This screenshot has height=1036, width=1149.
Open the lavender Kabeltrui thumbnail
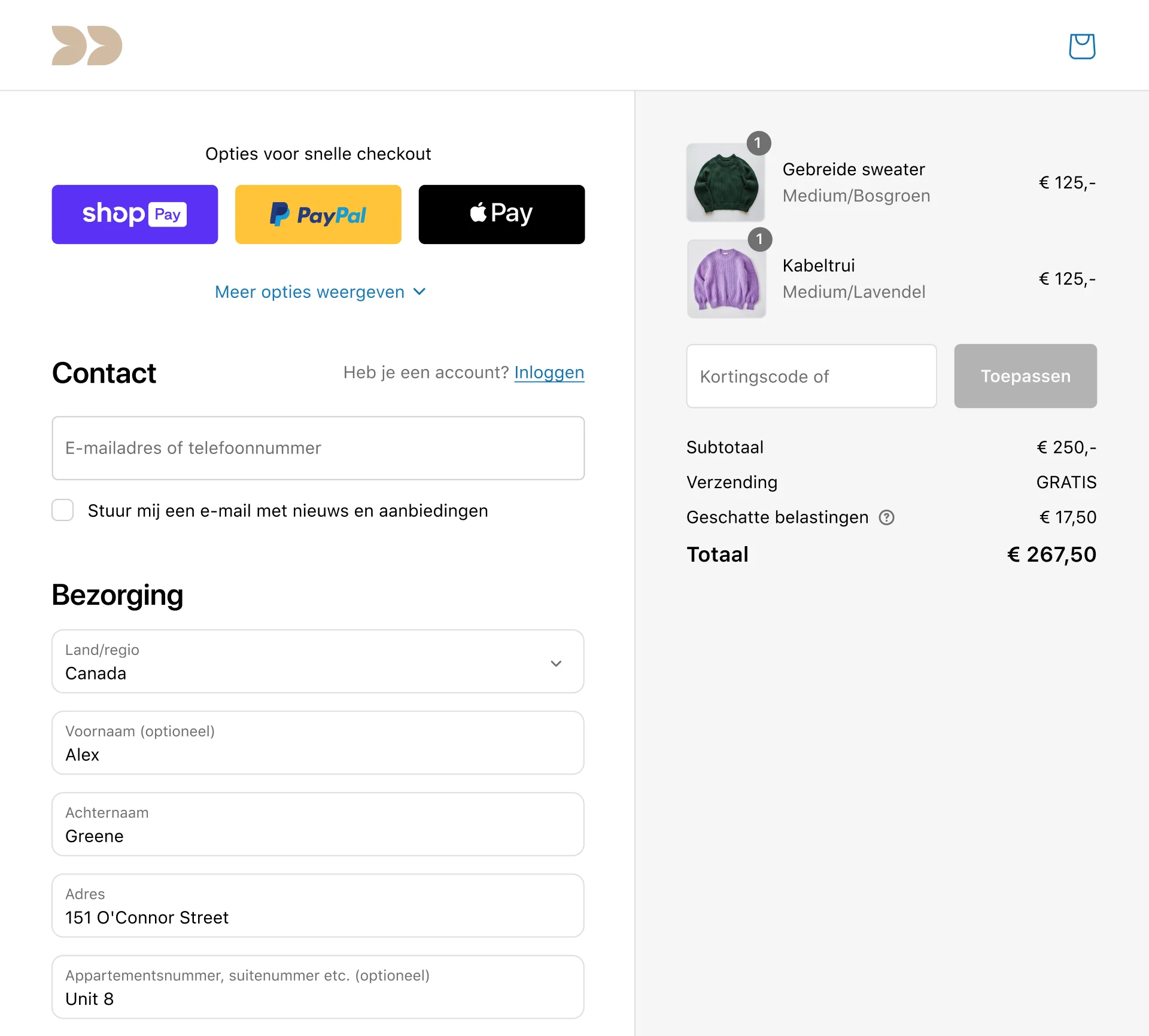coord(726,279)
